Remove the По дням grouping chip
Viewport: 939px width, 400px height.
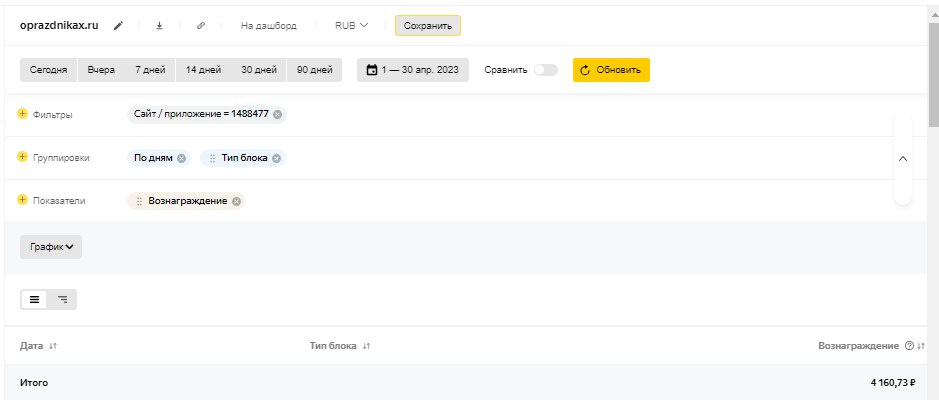tap(181, 158)
